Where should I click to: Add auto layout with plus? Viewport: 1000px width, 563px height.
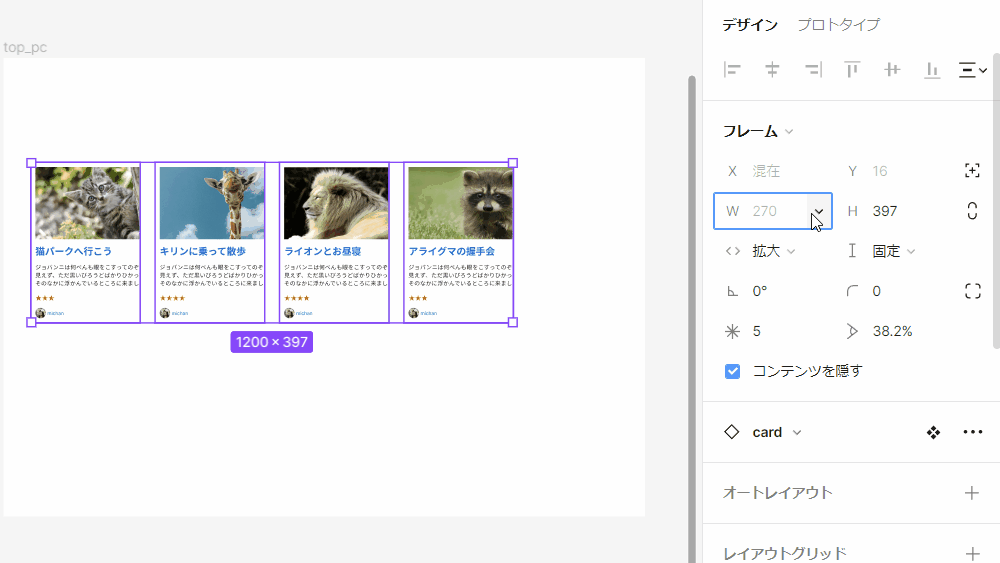[x=972, y=493]
